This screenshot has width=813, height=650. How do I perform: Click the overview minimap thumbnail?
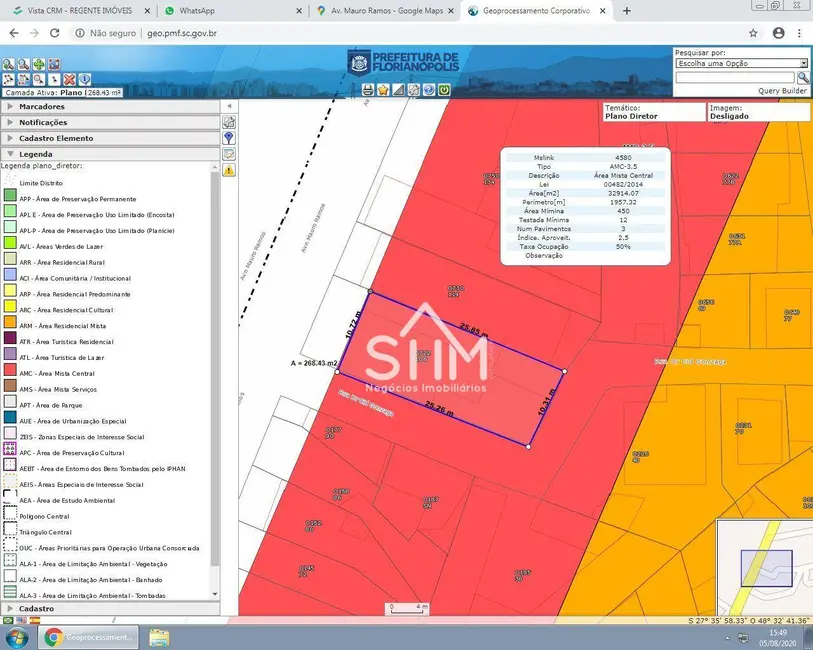(764, 568)
